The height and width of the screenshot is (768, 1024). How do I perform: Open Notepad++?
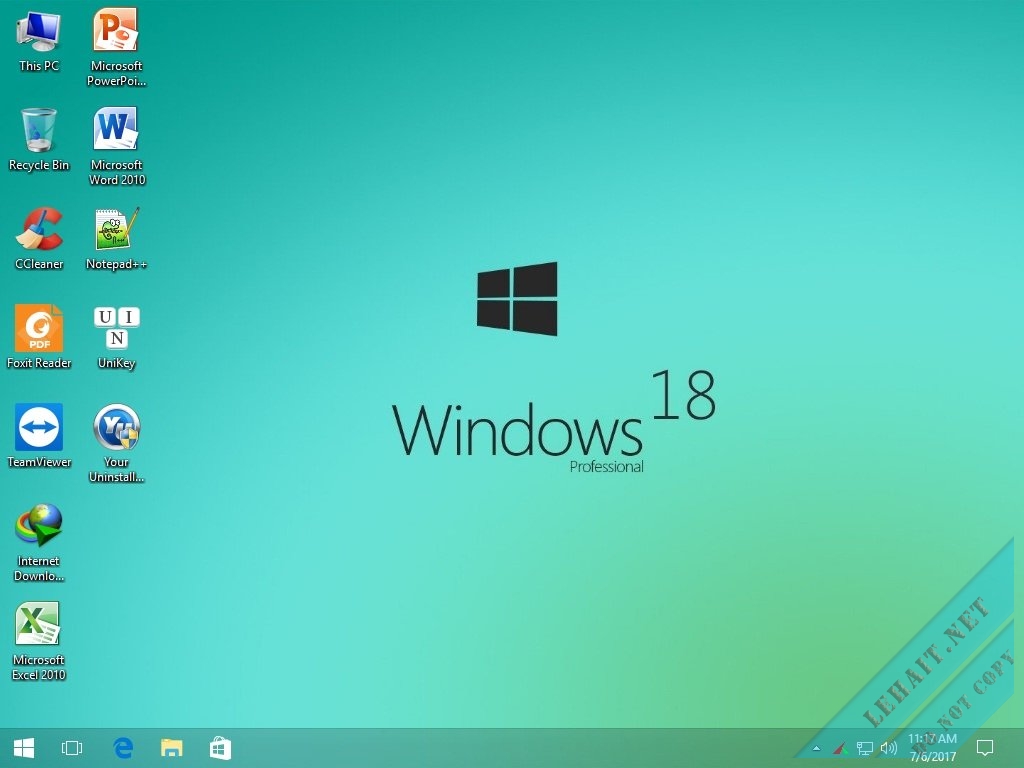point(115,232)
